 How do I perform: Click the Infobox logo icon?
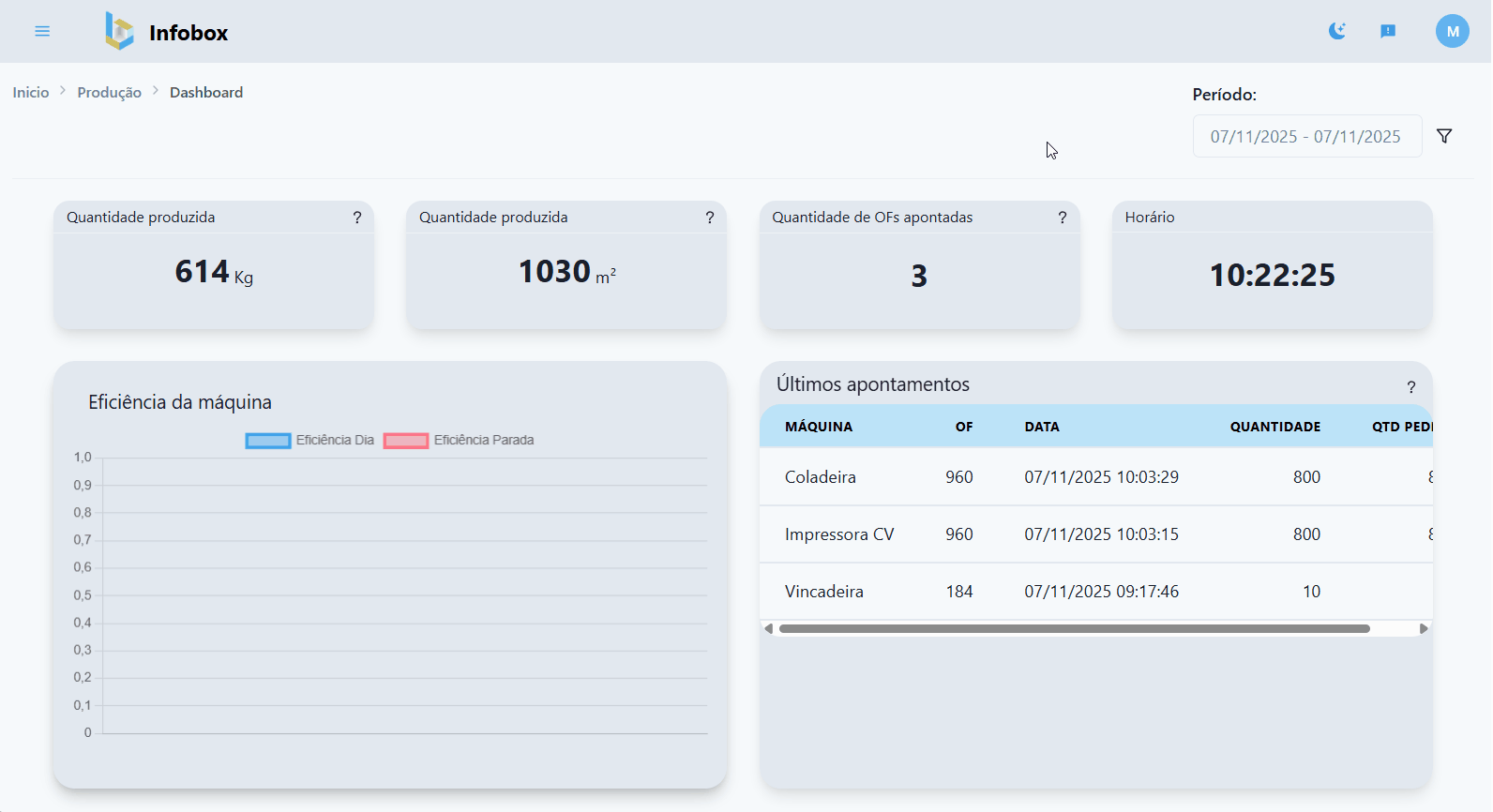point(119,31)
